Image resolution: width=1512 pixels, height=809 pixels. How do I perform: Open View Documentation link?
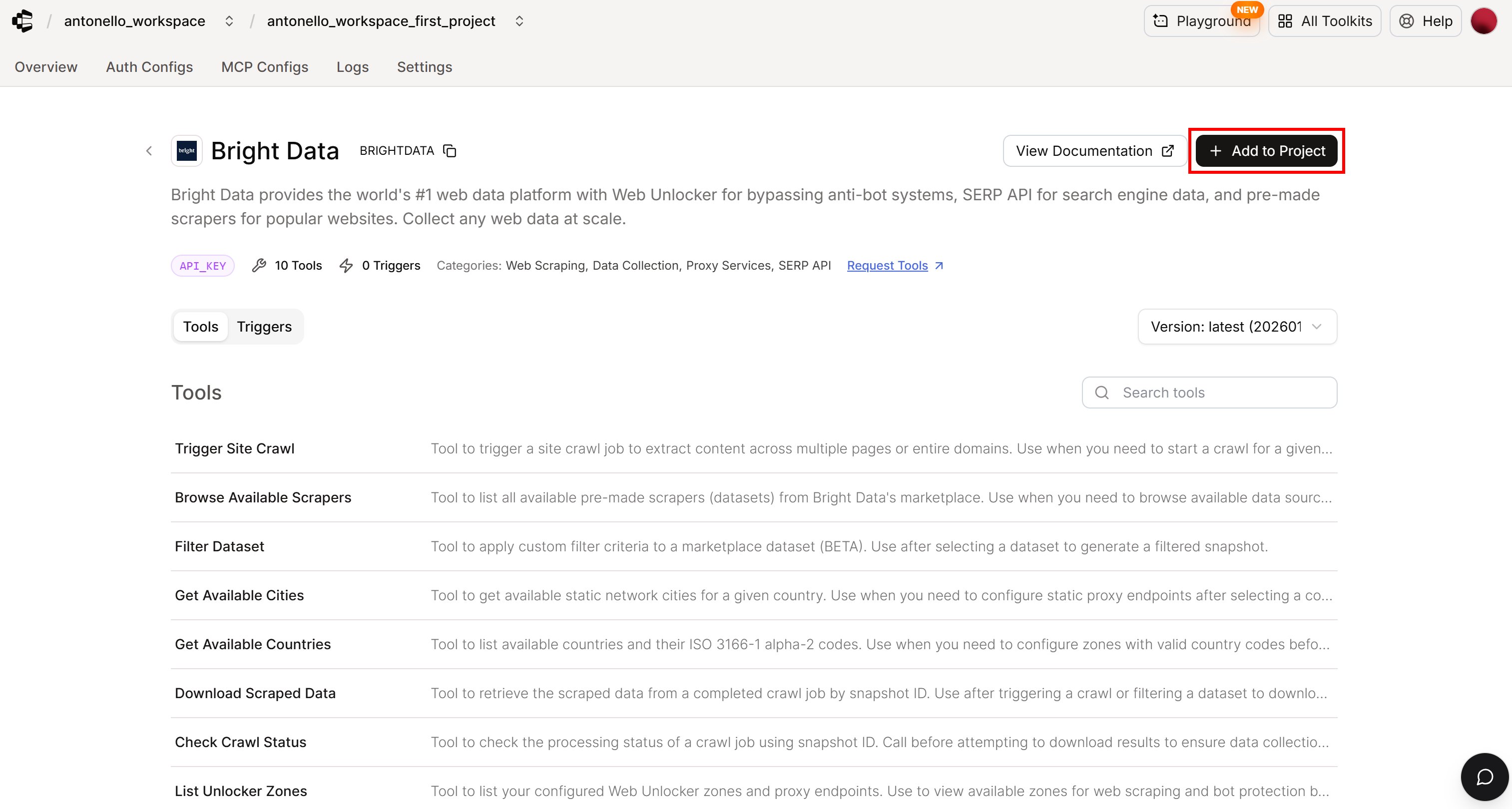point(1094,151)
